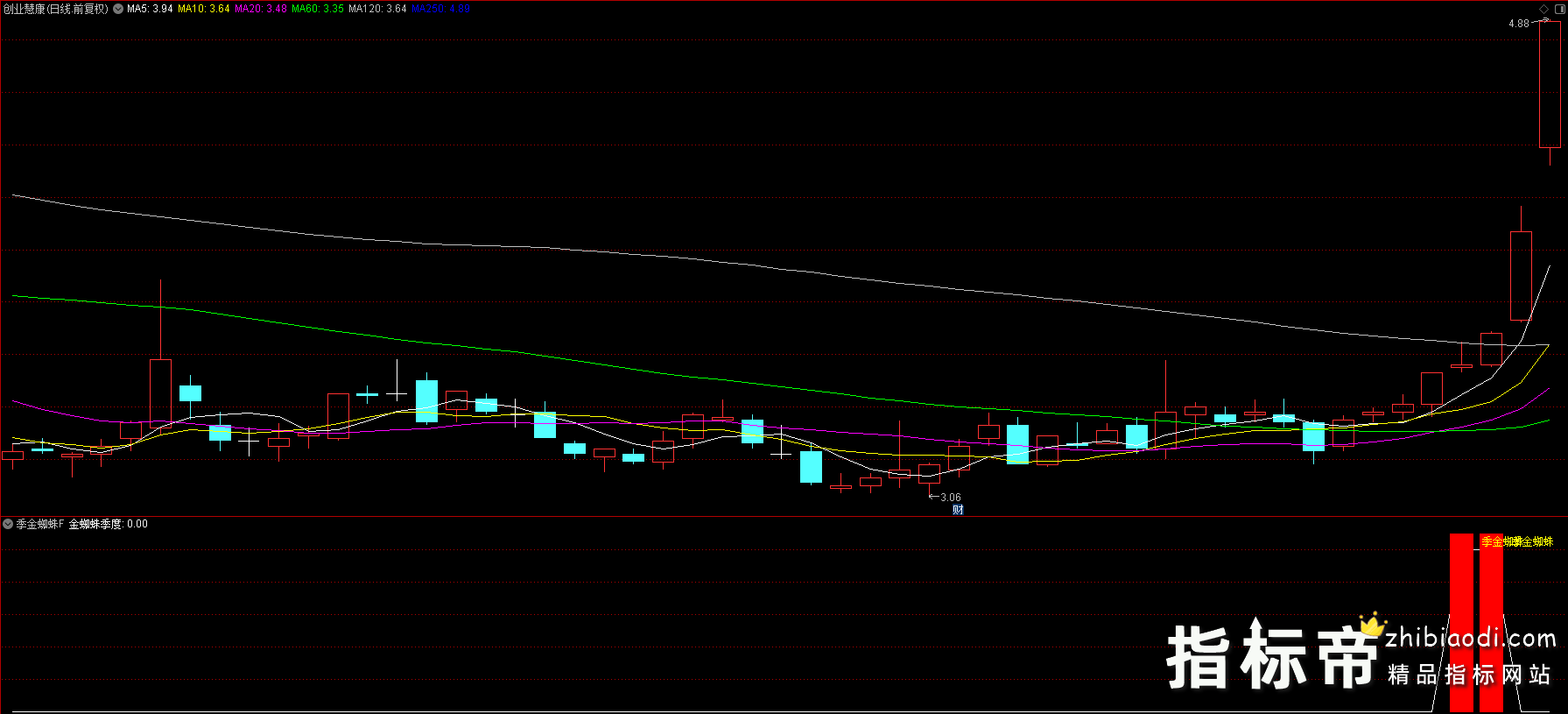Click the 3.06 low price label
The height and width of the screenshot is (714, 1568).
pos(950,498)
